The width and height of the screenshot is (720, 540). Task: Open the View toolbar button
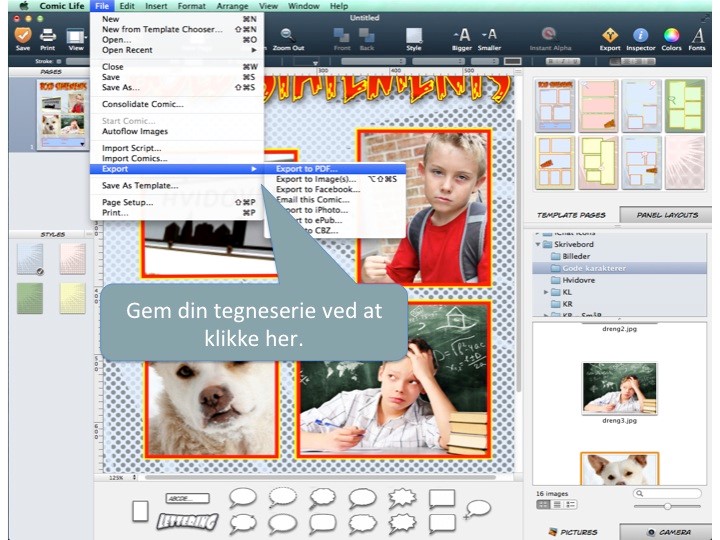point(75,36)
